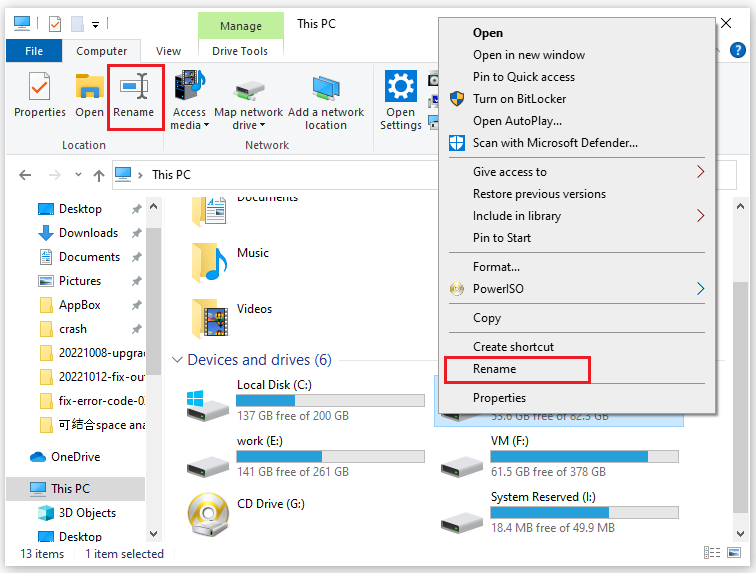
Task: Open the recent locations dropdown arrow
Action: [78, 175]
